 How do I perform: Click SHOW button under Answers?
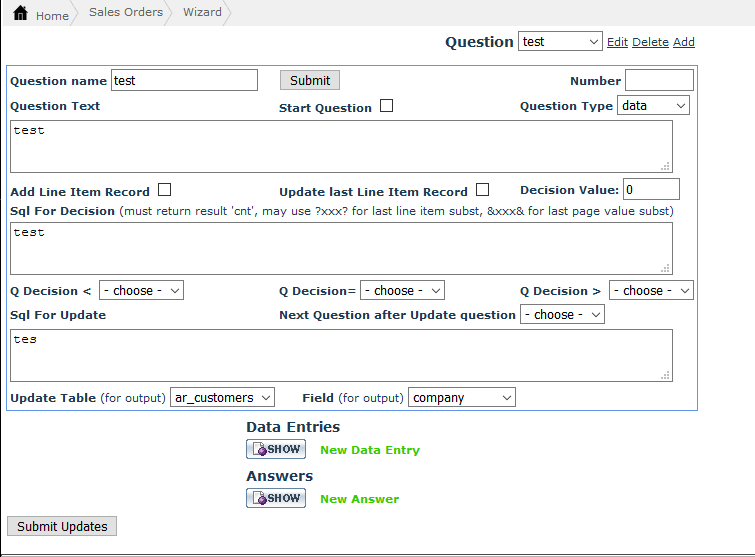click(276, 498)
